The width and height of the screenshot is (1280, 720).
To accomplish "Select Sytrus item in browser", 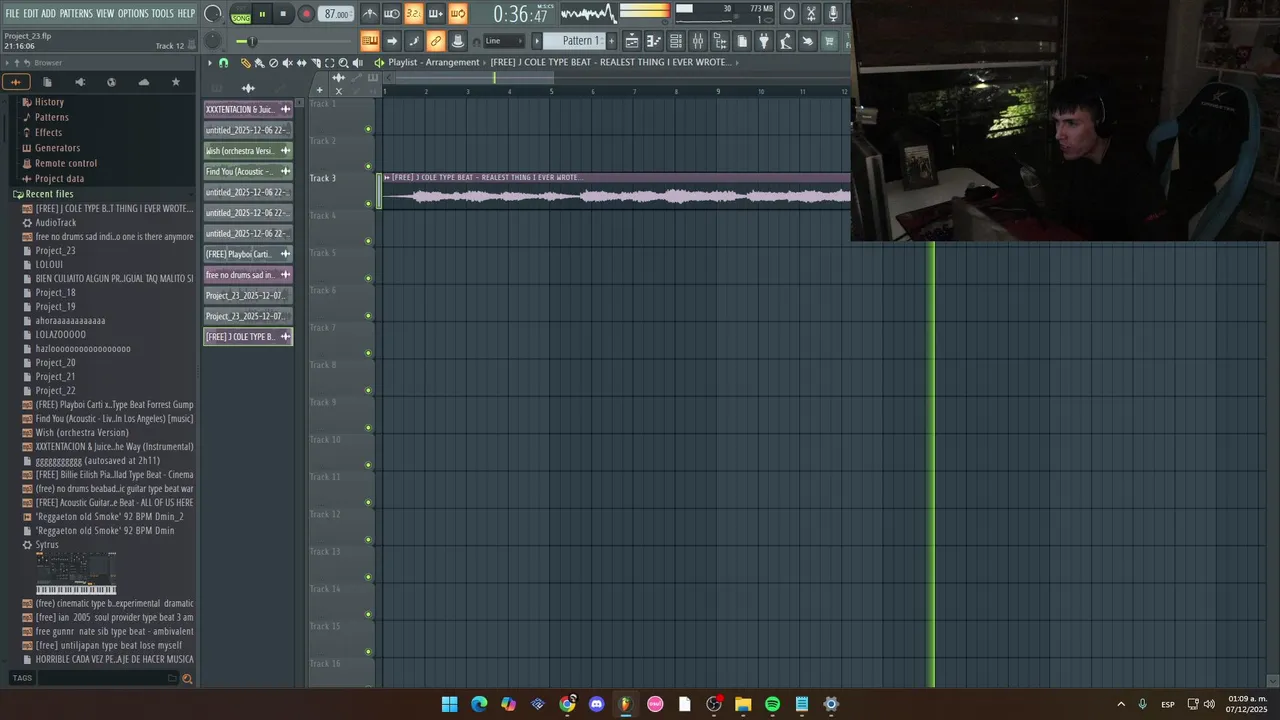I will click(x=47, y=545).
